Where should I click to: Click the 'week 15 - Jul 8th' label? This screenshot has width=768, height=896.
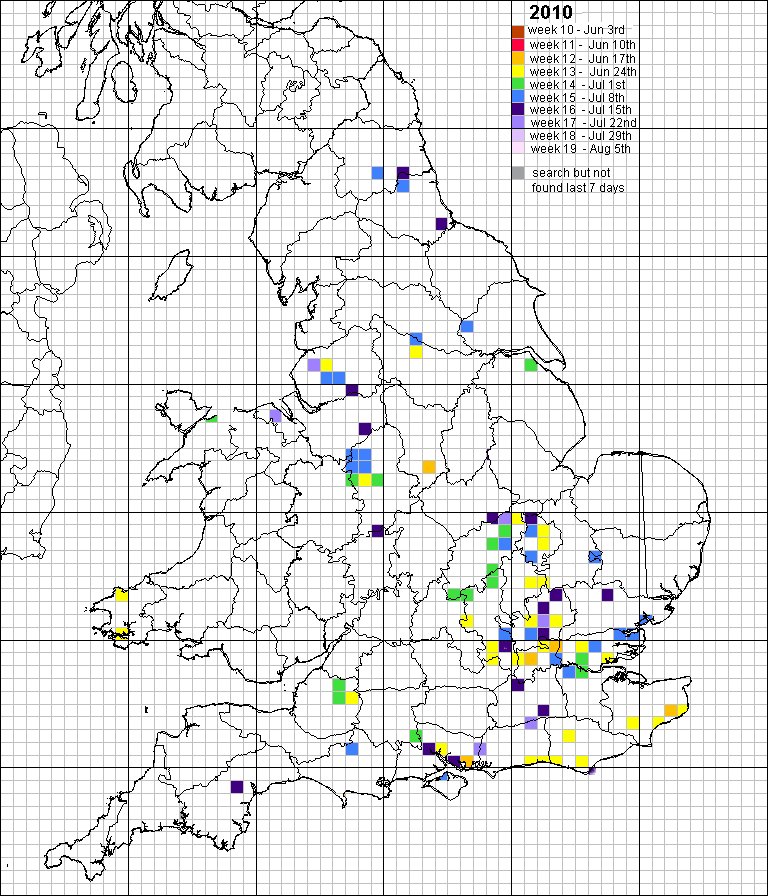[x=577, y=97]
